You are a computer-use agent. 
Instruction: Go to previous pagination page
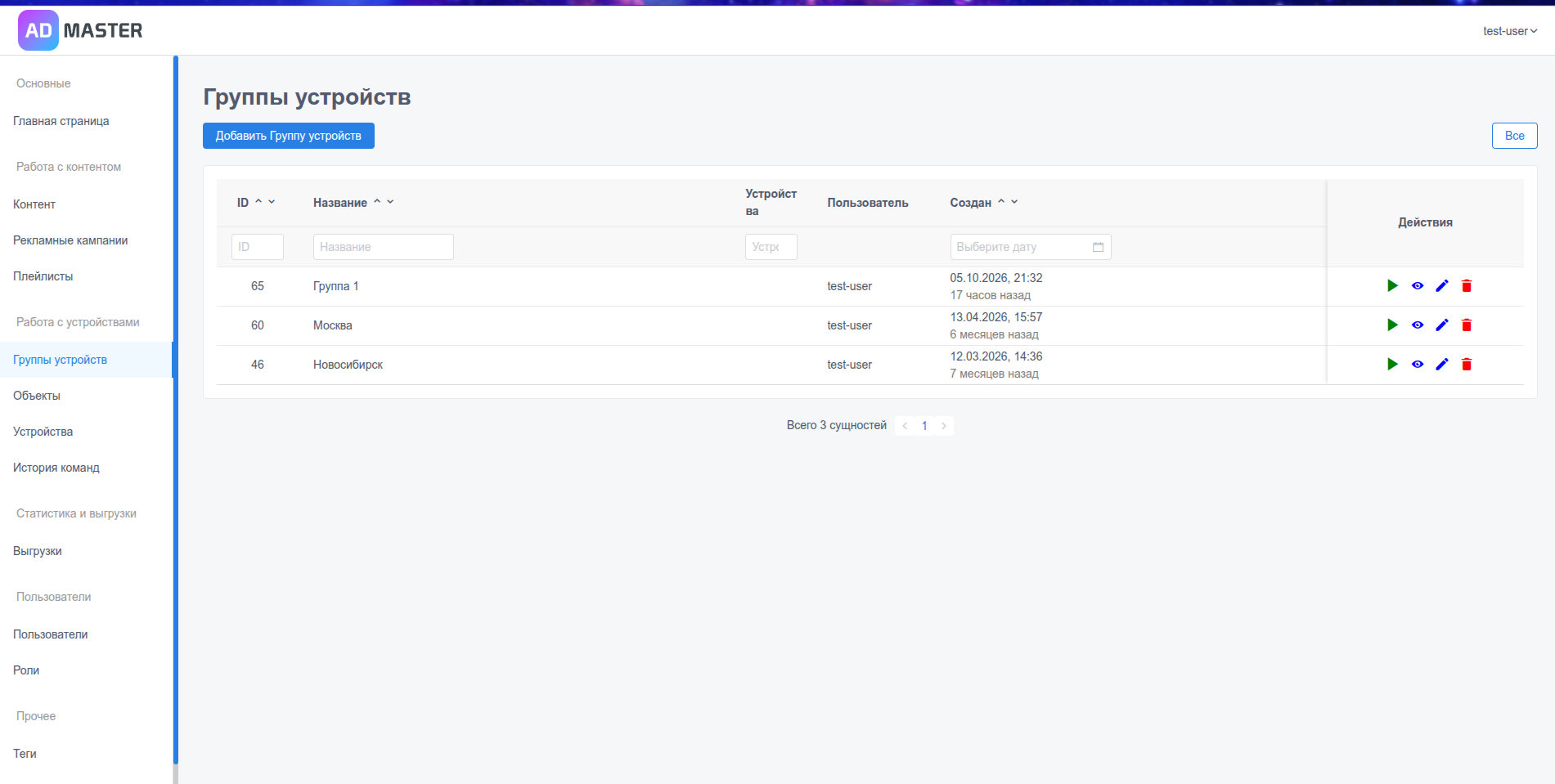click(905, 426)
